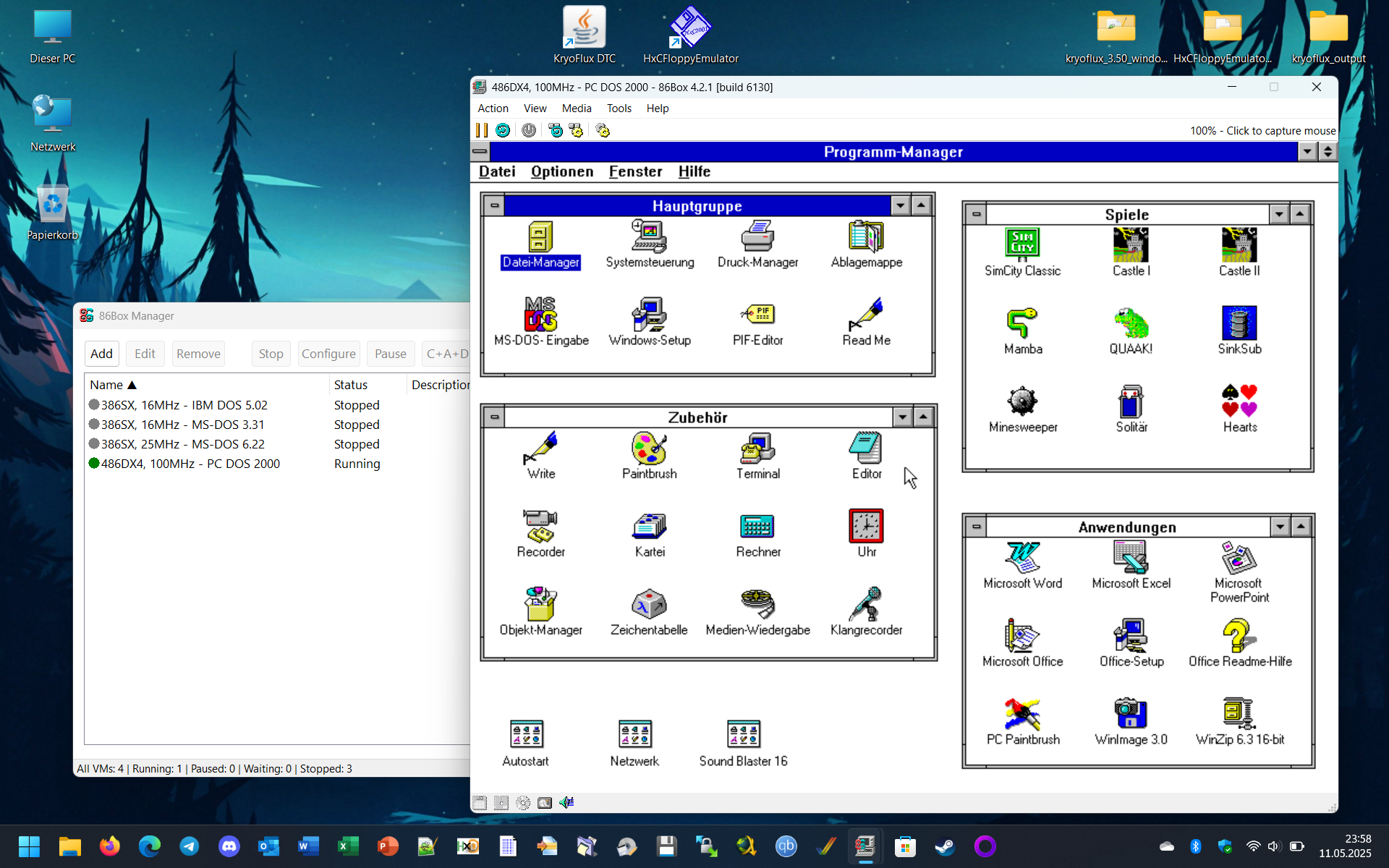Select Autostart minimized group icon
The width and height of the screenshot is (1389, 868).
[x=526, y=744]
